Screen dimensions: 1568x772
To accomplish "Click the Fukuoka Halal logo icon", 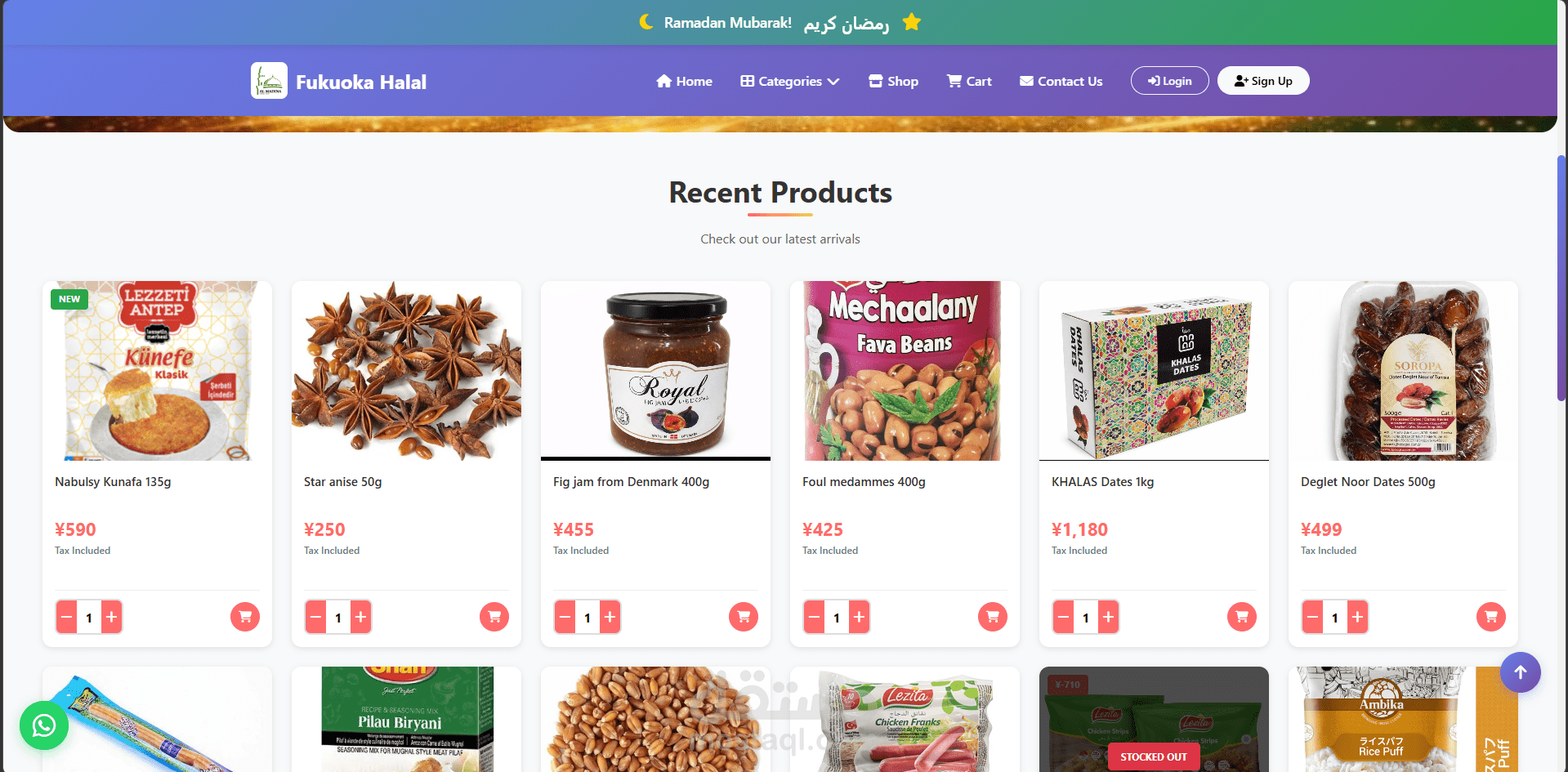I will [x=269, y=81].
